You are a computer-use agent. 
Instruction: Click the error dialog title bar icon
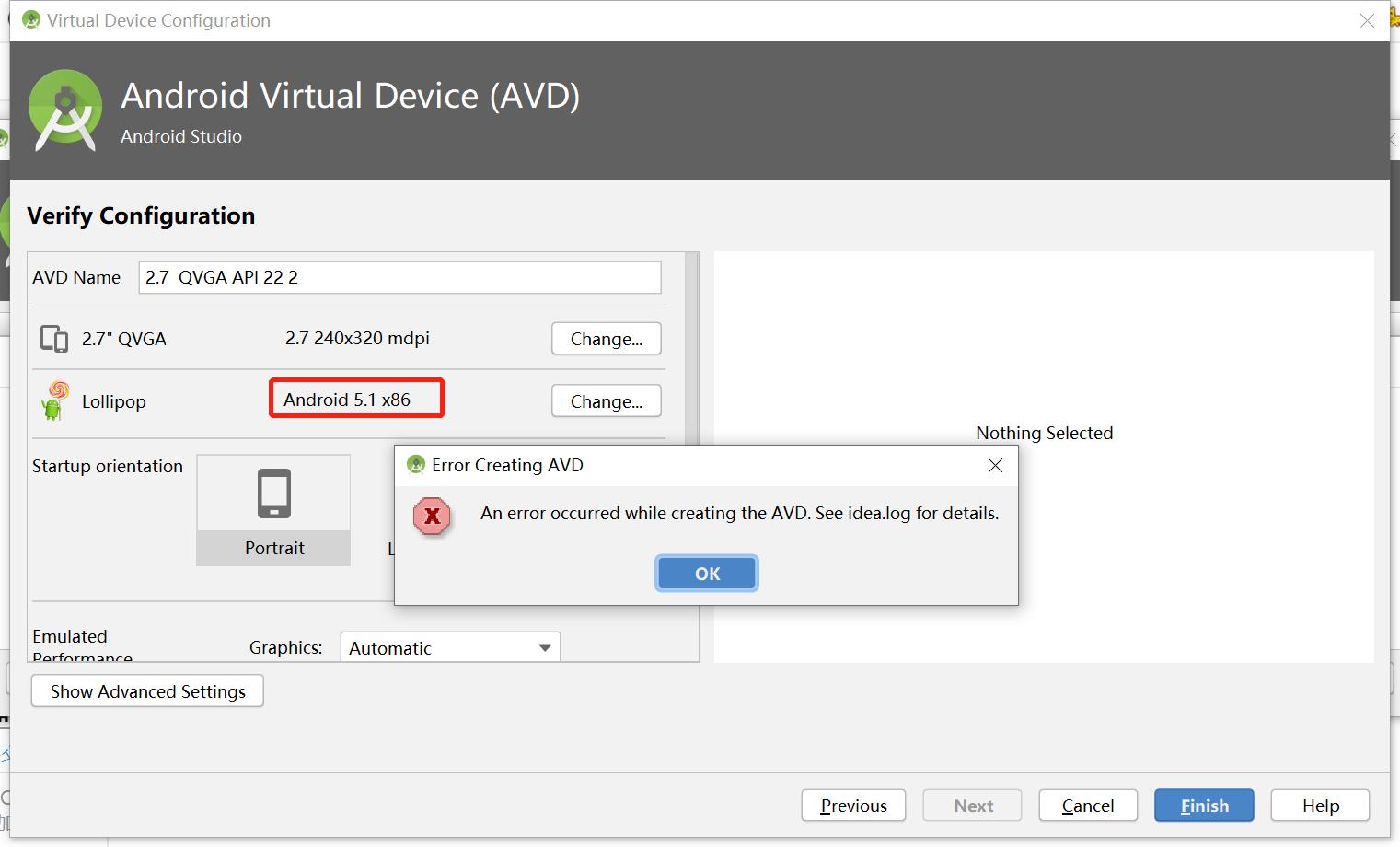pyautogui.click(x=416, y=465)
